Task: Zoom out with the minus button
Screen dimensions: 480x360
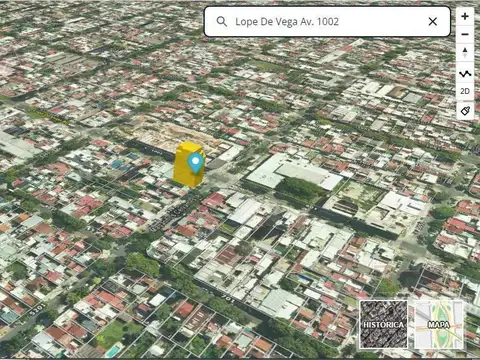Action: pos(465,34)
